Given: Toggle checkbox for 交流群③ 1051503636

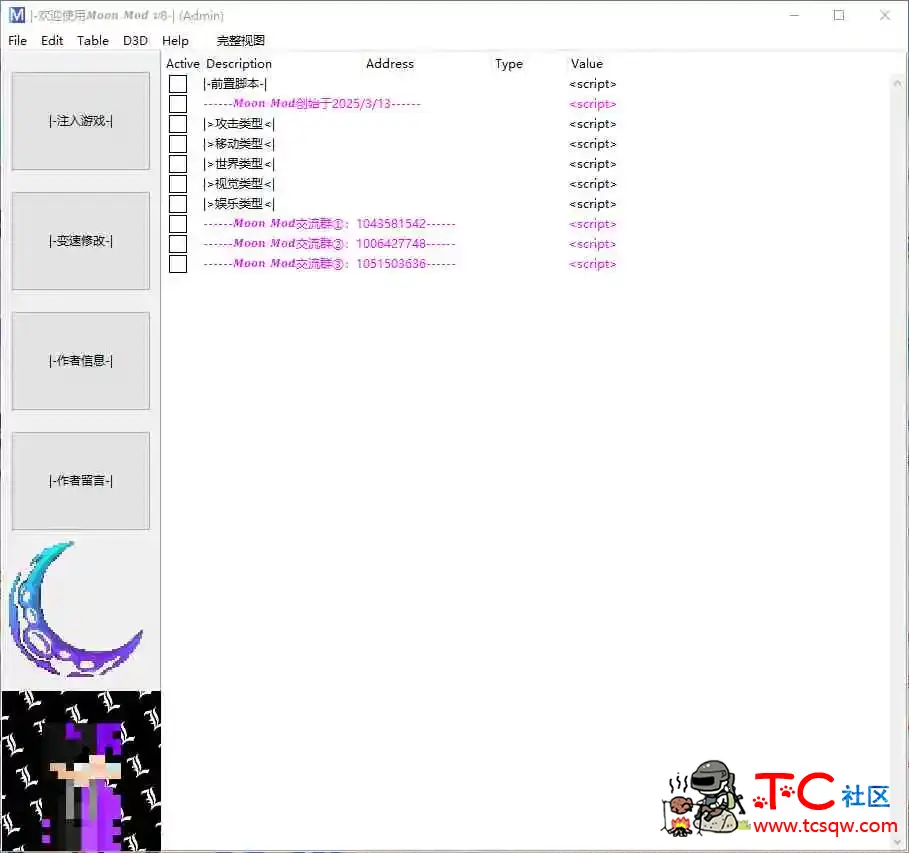Looking at the screenshot, I should (x=178, y=264).
